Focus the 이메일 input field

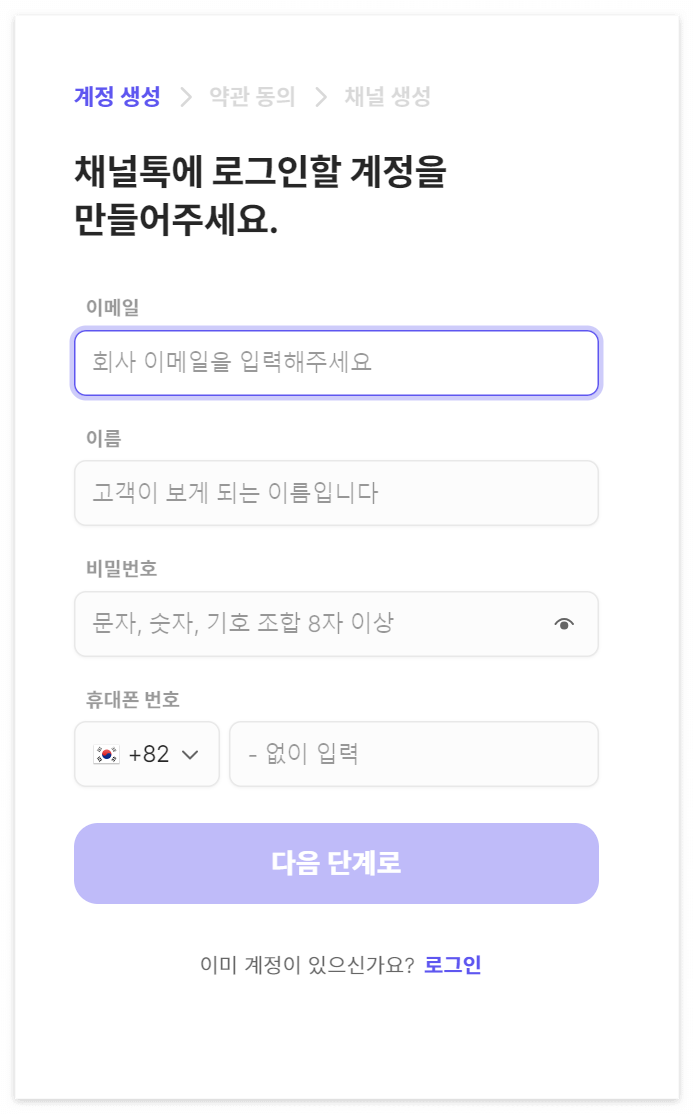tap(335, 363)
